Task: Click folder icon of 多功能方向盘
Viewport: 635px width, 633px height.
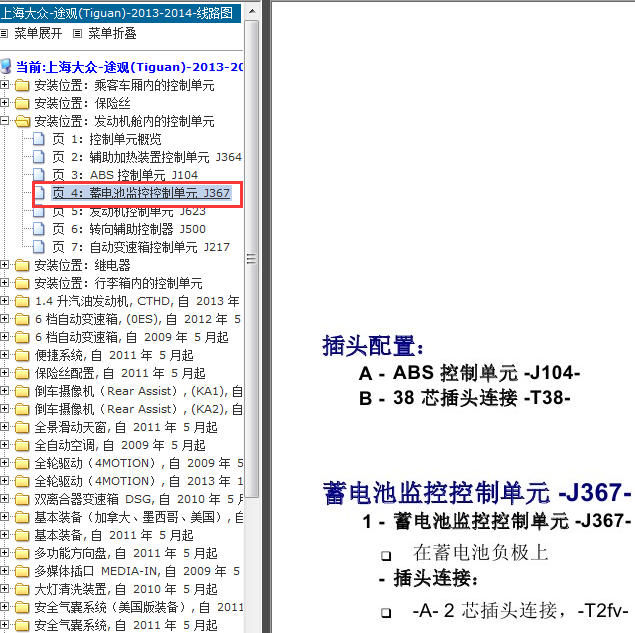Action: coord(22,553)
